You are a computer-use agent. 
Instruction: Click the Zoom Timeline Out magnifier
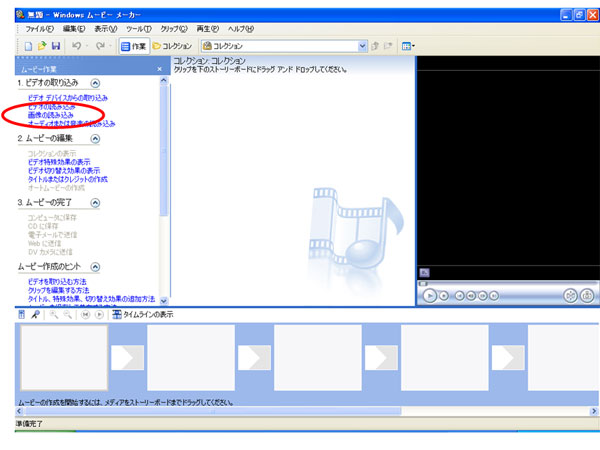(x=67, y=315)
